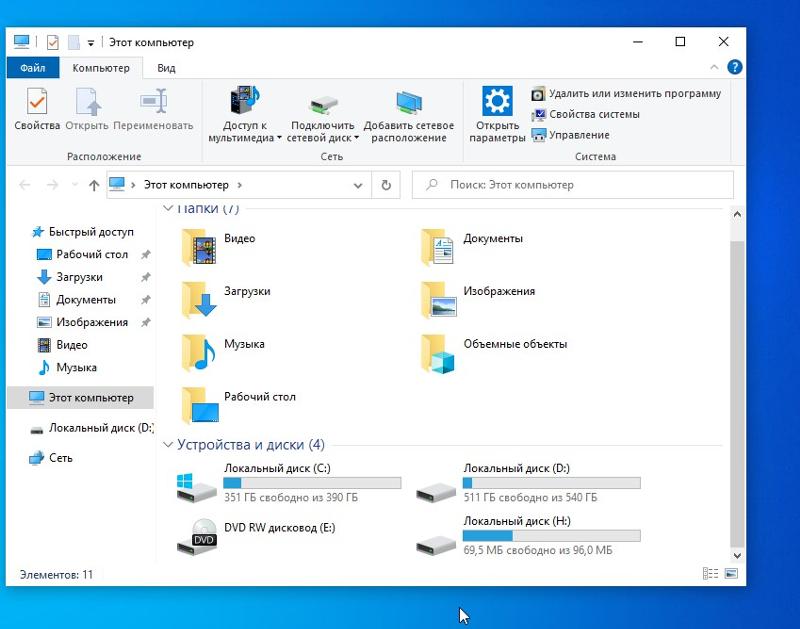800x629 pixels.
Task: Click the H: drive usage bar
Action: (552, 536)
